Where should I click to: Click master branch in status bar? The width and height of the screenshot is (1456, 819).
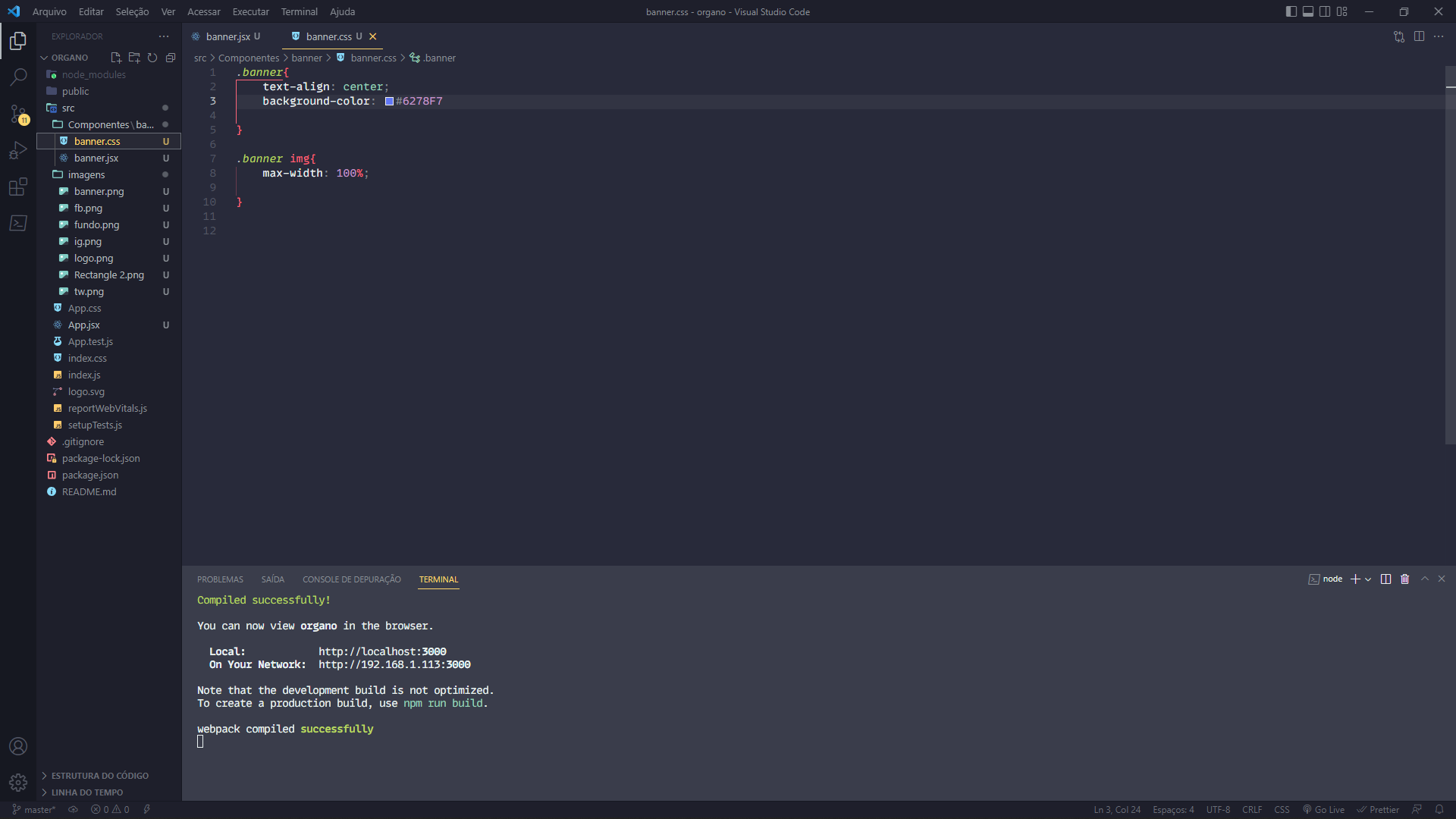34,809
